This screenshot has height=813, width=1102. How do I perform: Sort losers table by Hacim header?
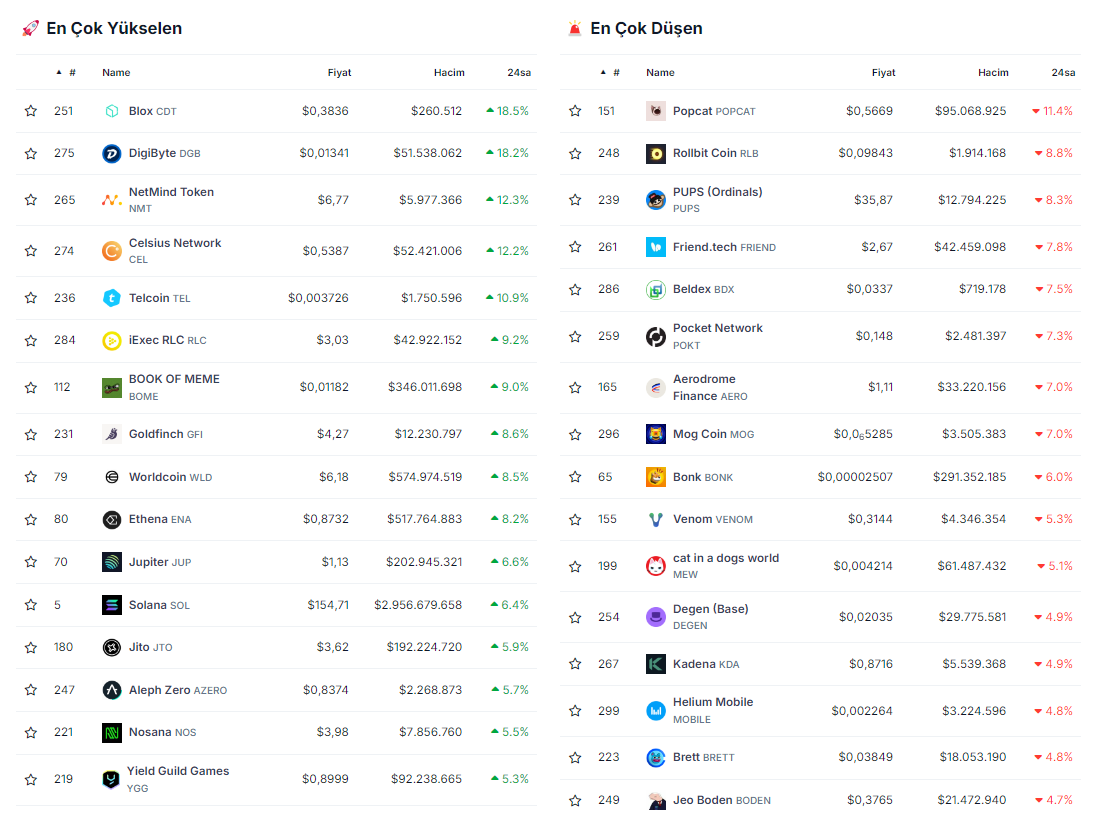tap(993, 73)
